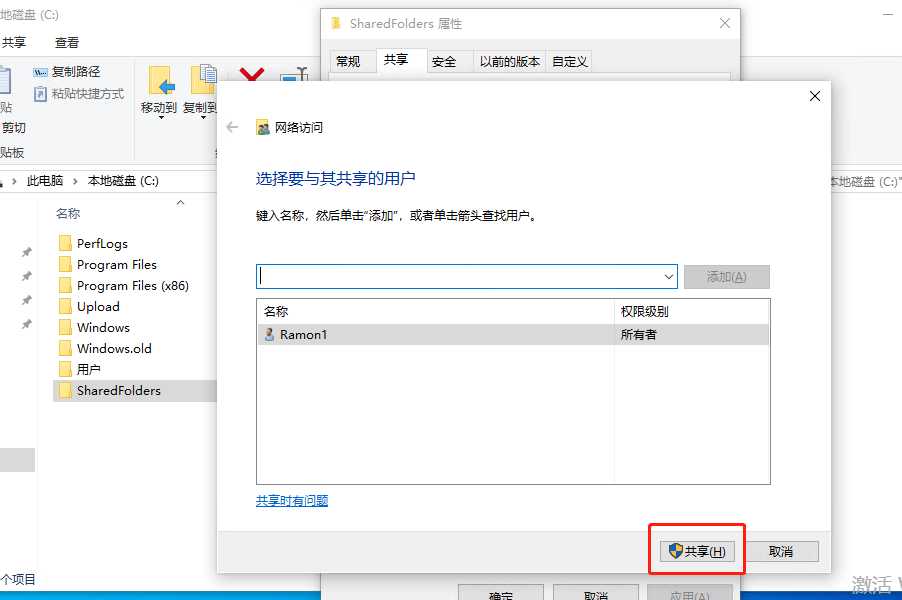Click the Program Files folder icon
The width and height of the screenshot is (902, 600).
pyautogui.click(x=65, y=264)
